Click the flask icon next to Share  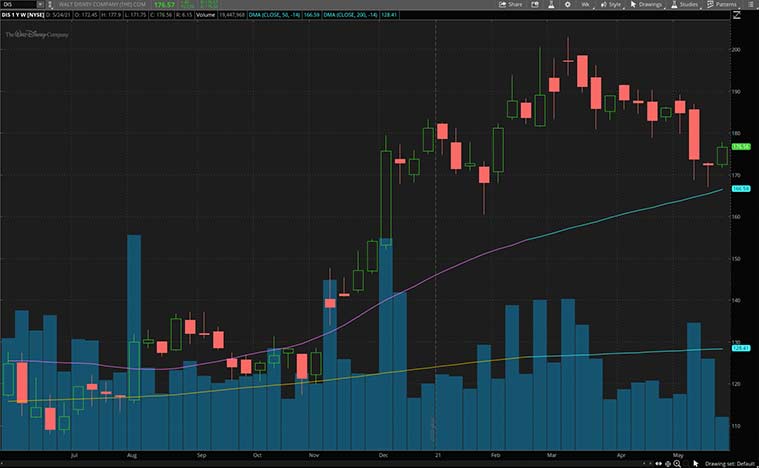point(551,4)
